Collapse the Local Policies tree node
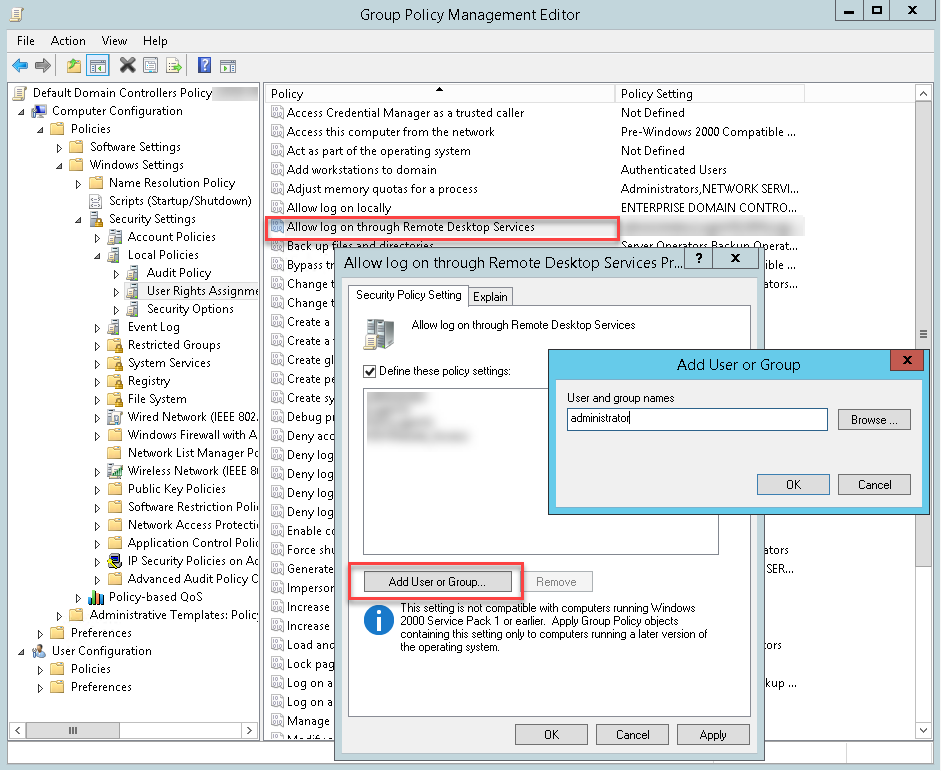This screenshot has width=941, height=771. 98,255
